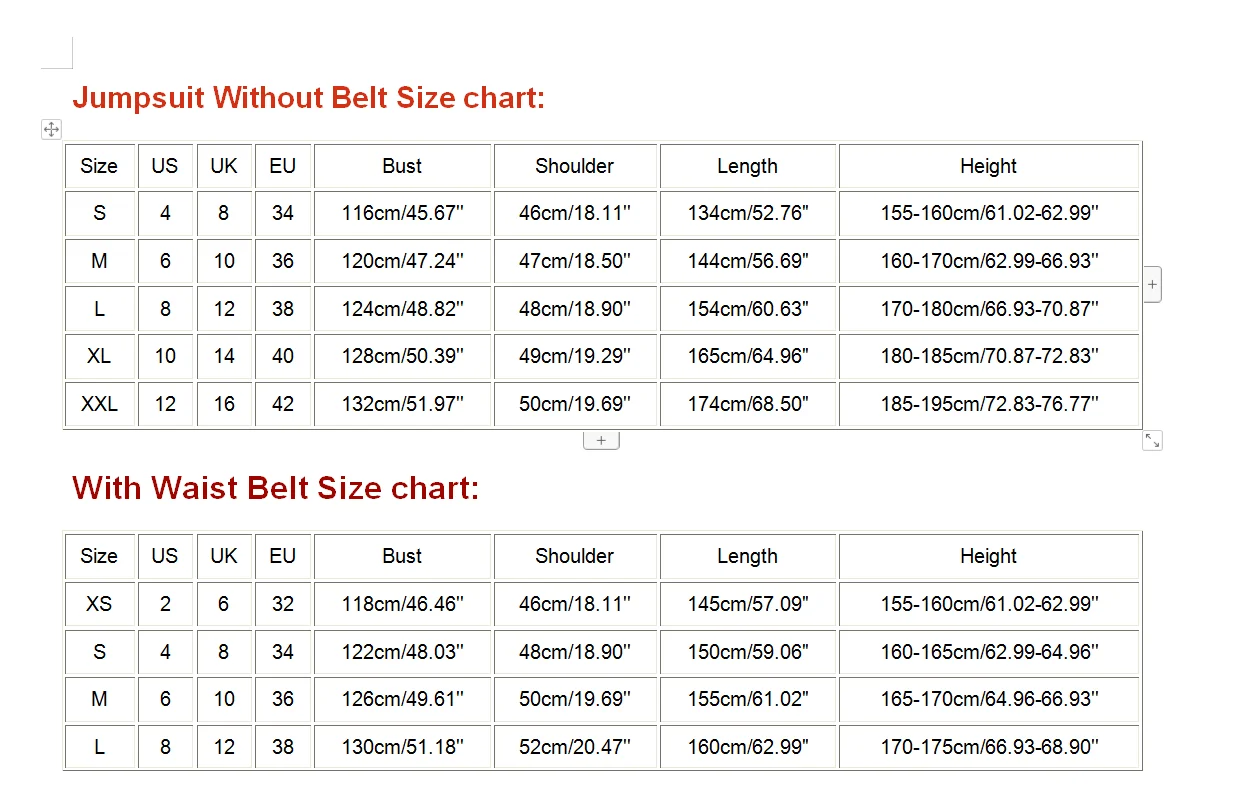Select the XS size cell
Screen dimensions: 1252x792
tap(99, 604)
